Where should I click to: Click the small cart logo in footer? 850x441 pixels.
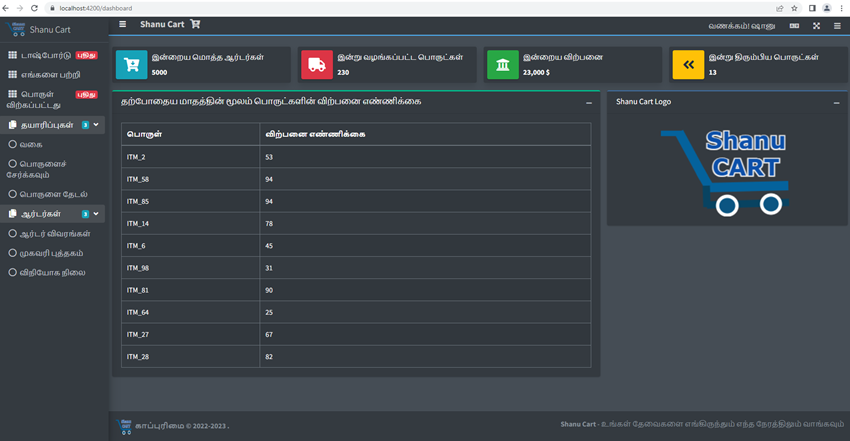coord(125,427)
